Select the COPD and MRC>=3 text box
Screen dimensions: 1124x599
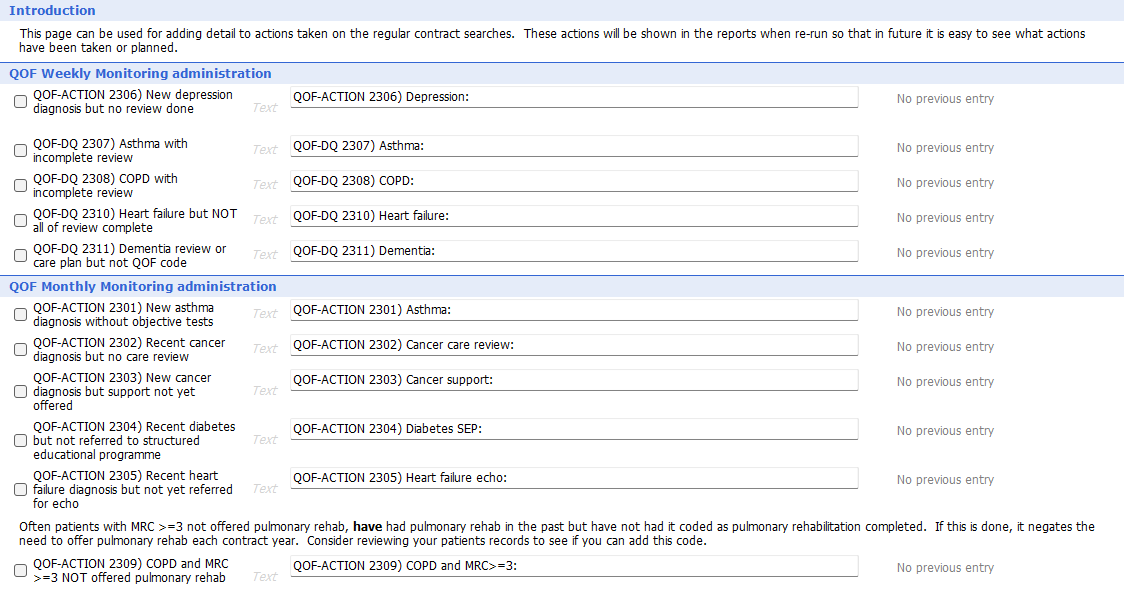click(x=574, y=566)
